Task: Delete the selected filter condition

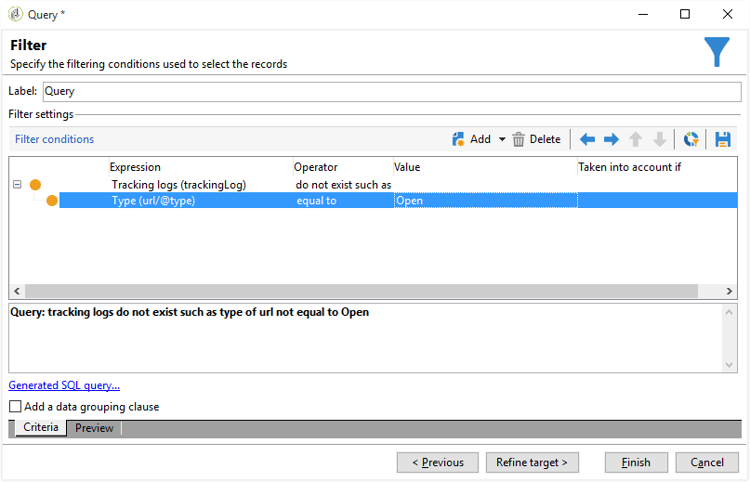Action: 536,140
